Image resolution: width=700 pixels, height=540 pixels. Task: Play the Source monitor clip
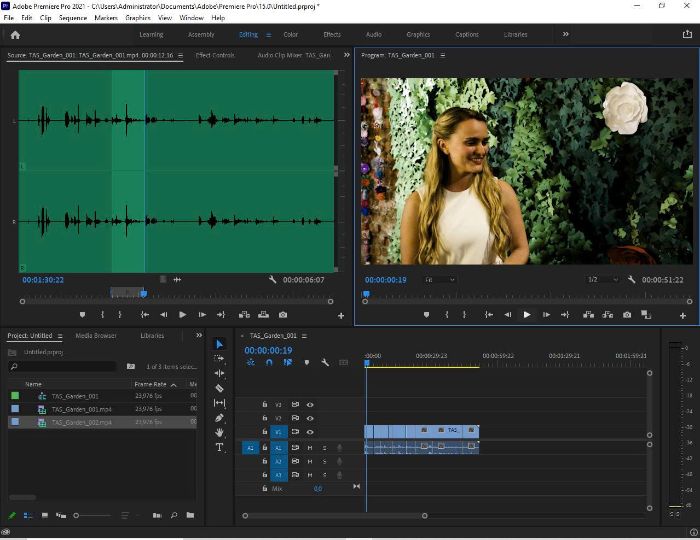point(183,315)
